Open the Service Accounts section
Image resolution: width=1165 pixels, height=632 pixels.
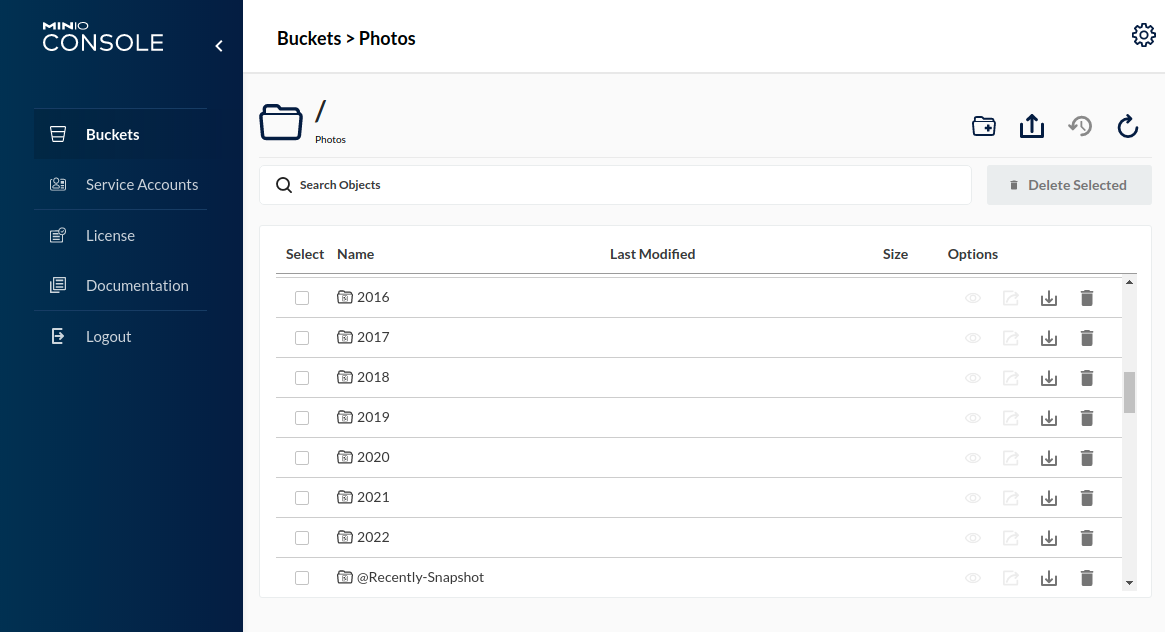(141, 184)
